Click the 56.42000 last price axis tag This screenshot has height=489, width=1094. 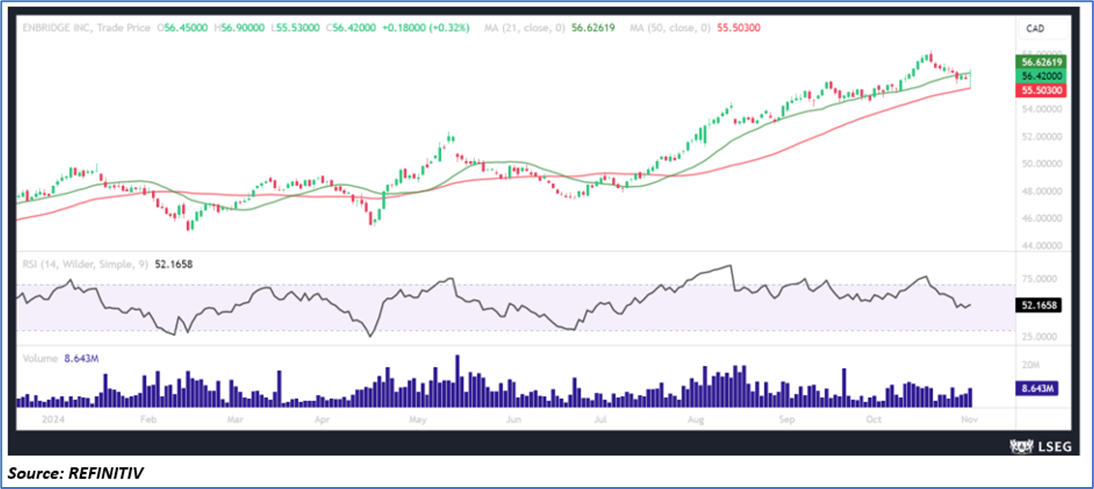click(1042, 75)
